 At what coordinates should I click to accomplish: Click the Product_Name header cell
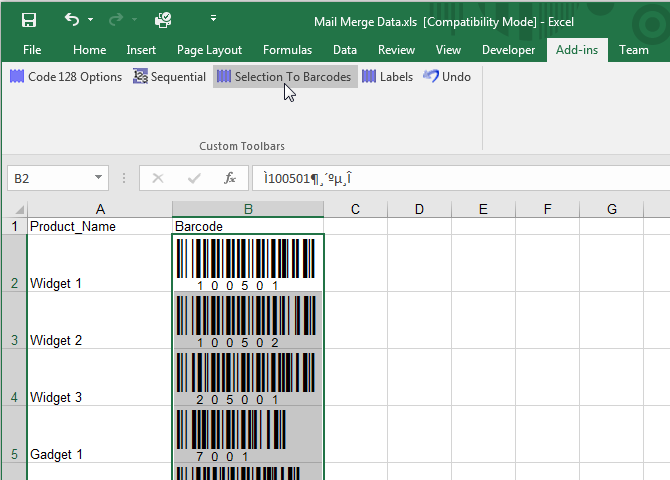[x=100, y=226]
